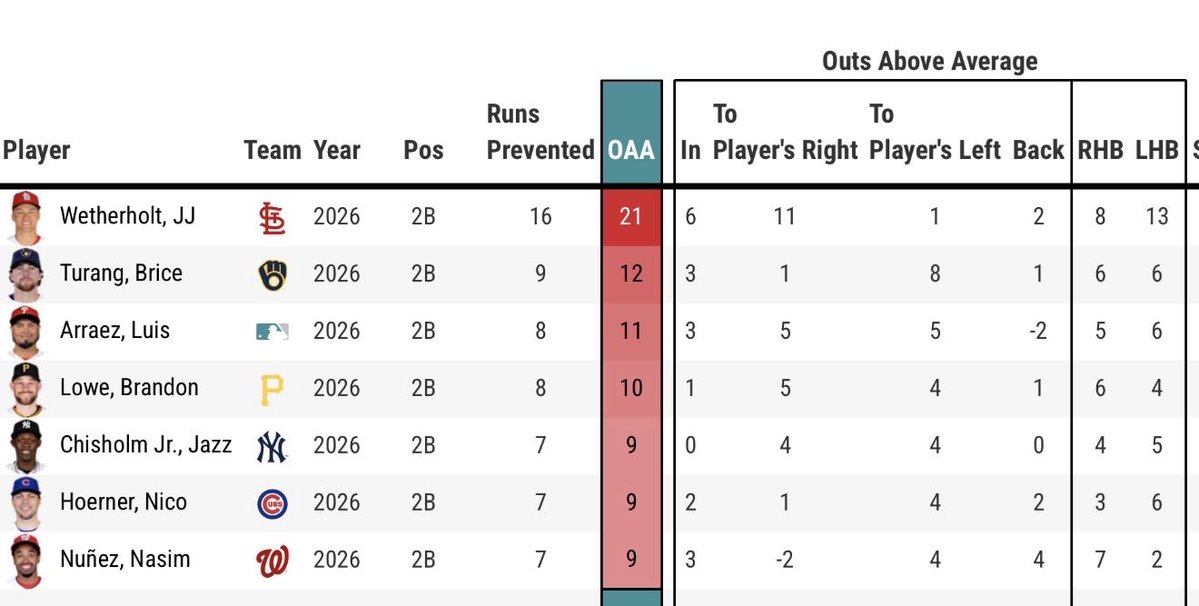Screen dimensions: 1199x606
Task: Sort by To Player's Right header
Action: 785,131
